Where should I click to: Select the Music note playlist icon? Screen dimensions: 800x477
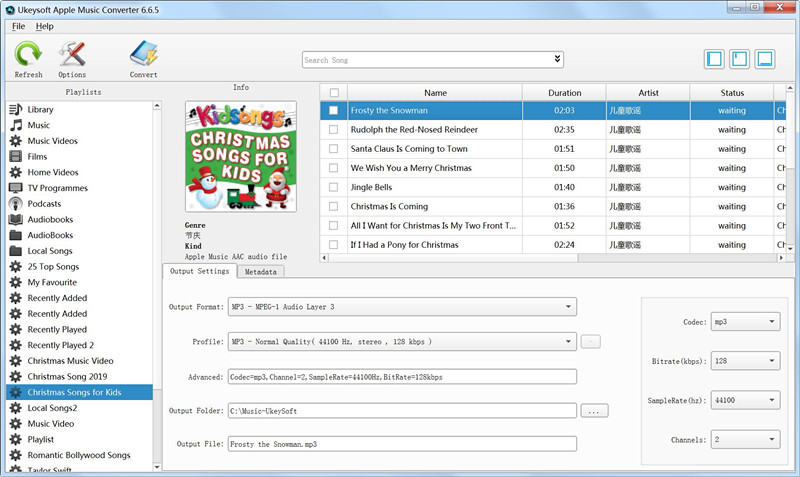(x=16, y=125)
